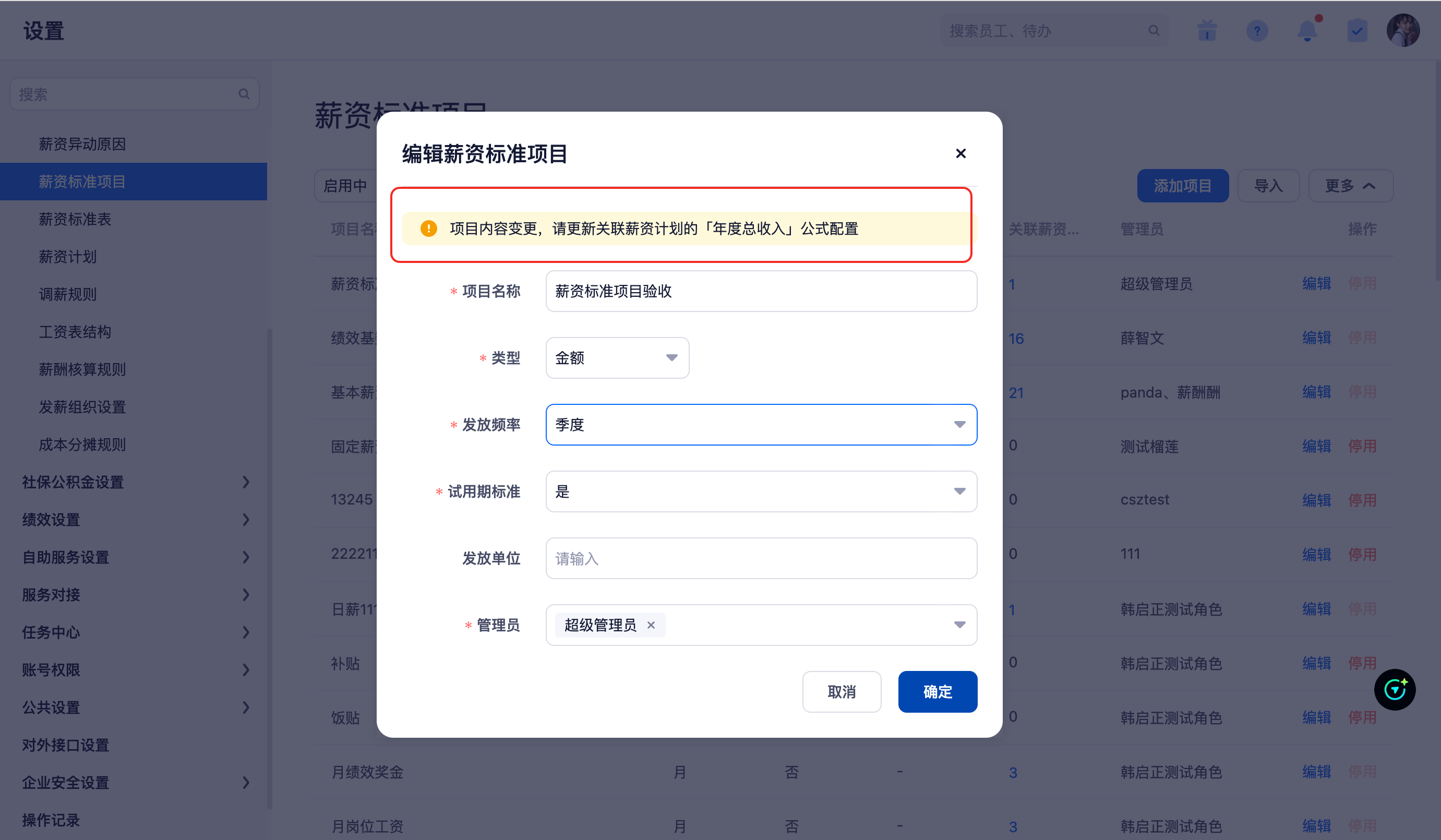This screenshot has width=1441, height=840.
Task: Click 停用 in csztest row
Action: (1362, 500)
